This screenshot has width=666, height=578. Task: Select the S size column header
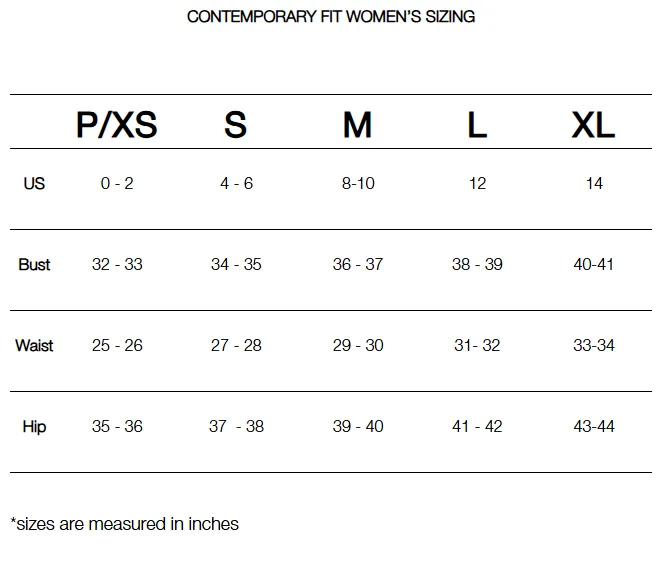point(235,125)
